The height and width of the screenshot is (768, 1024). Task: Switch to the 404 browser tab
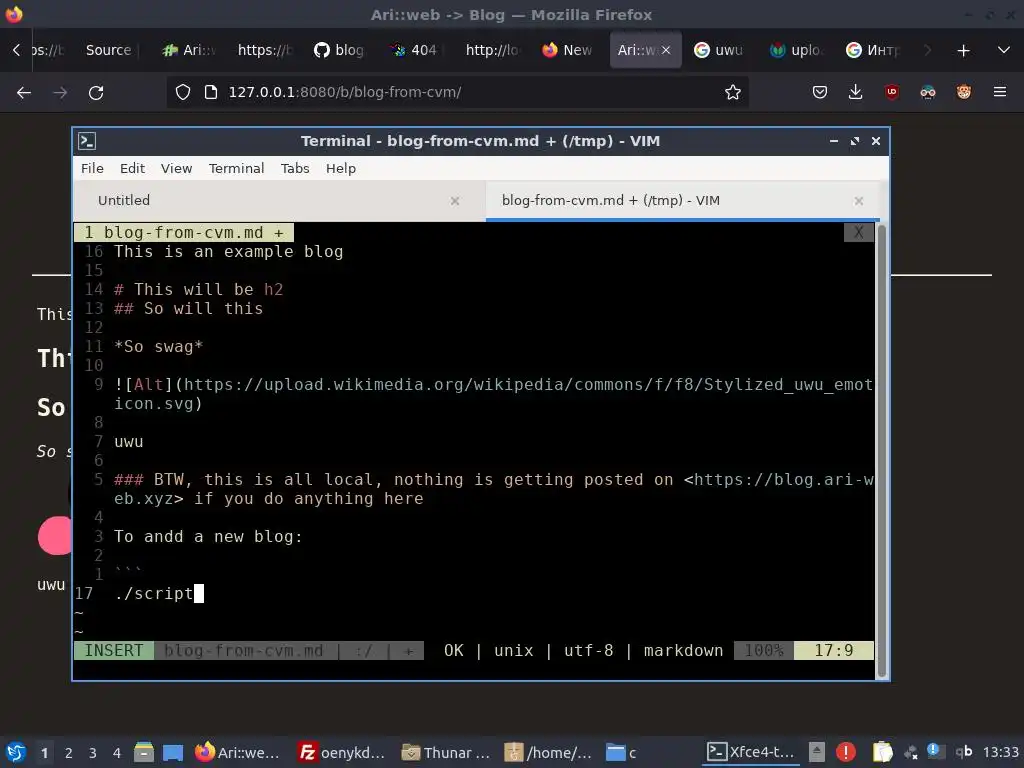414,50
